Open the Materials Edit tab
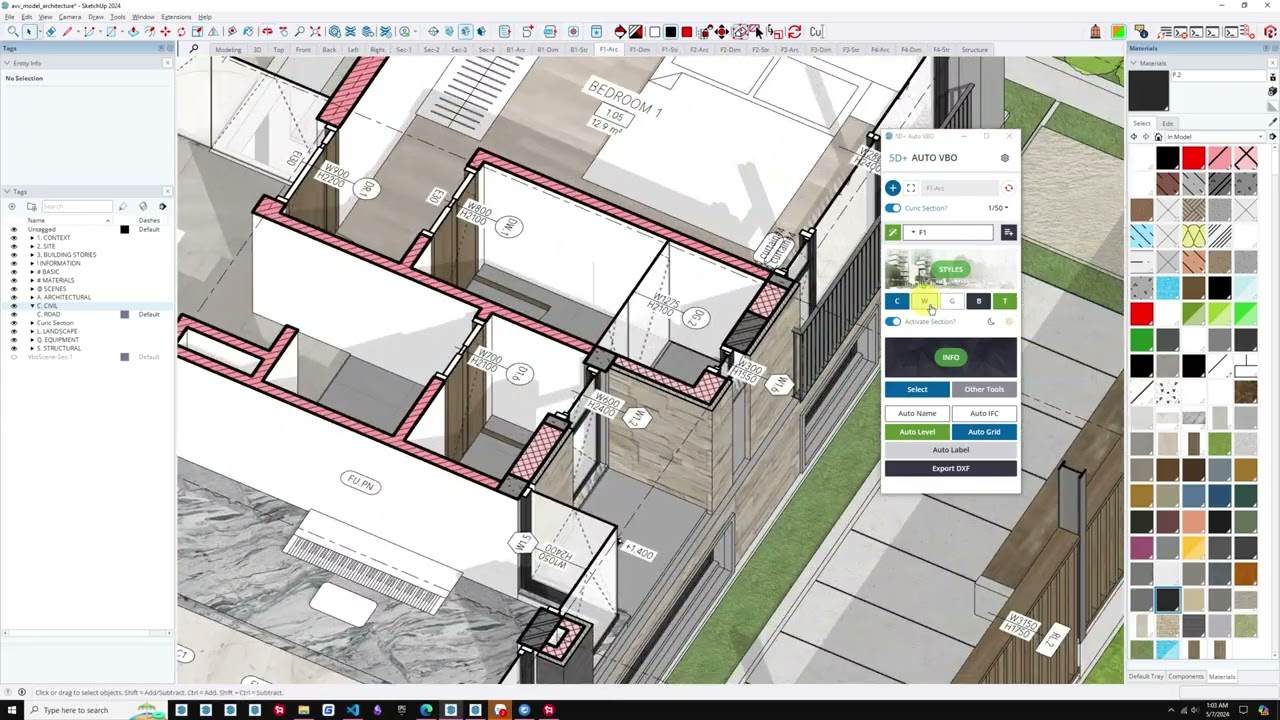 [1167, 123]
